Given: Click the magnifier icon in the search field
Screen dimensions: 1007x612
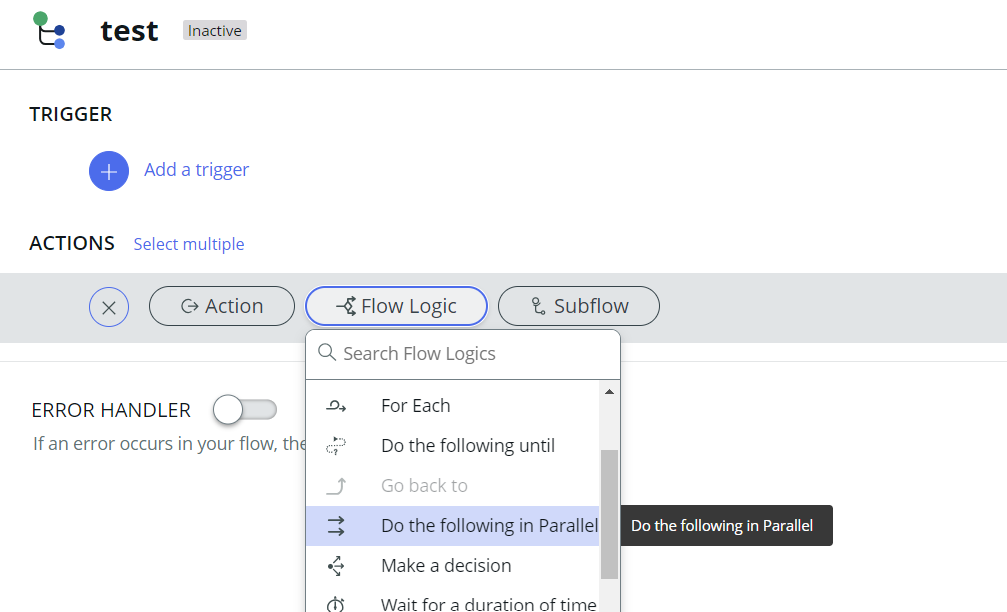Looking at the screenshot, I should (326, 353).
